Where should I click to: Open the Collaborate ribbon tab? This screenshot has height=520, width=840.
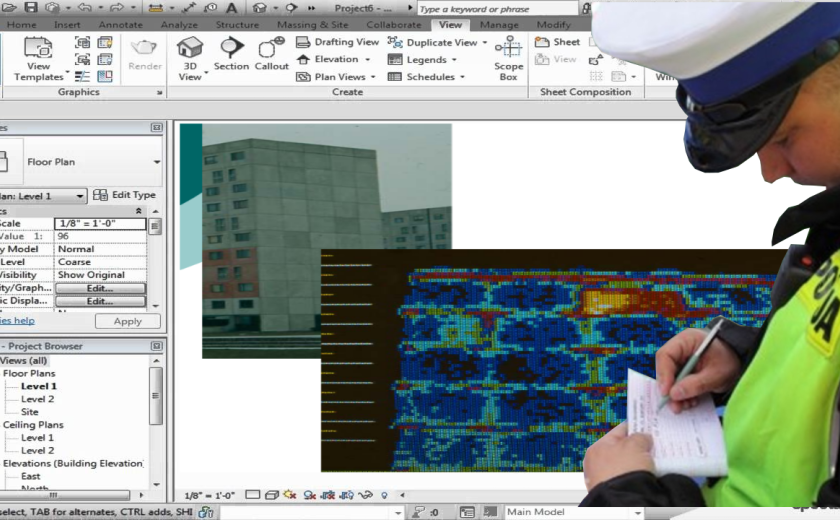(393, 24)
